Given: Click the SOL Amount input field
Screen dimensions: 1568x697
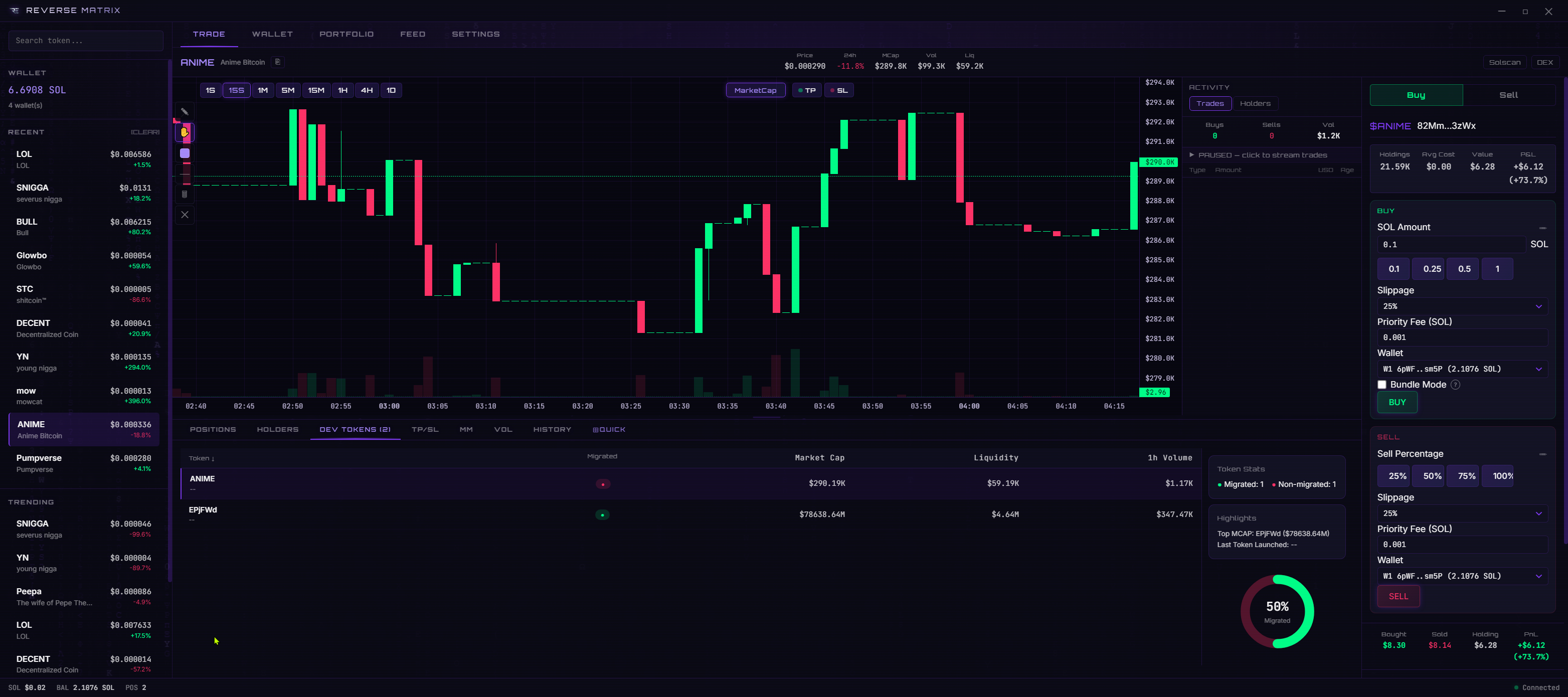Looking at the screenshot, I should coord(1451,245).
